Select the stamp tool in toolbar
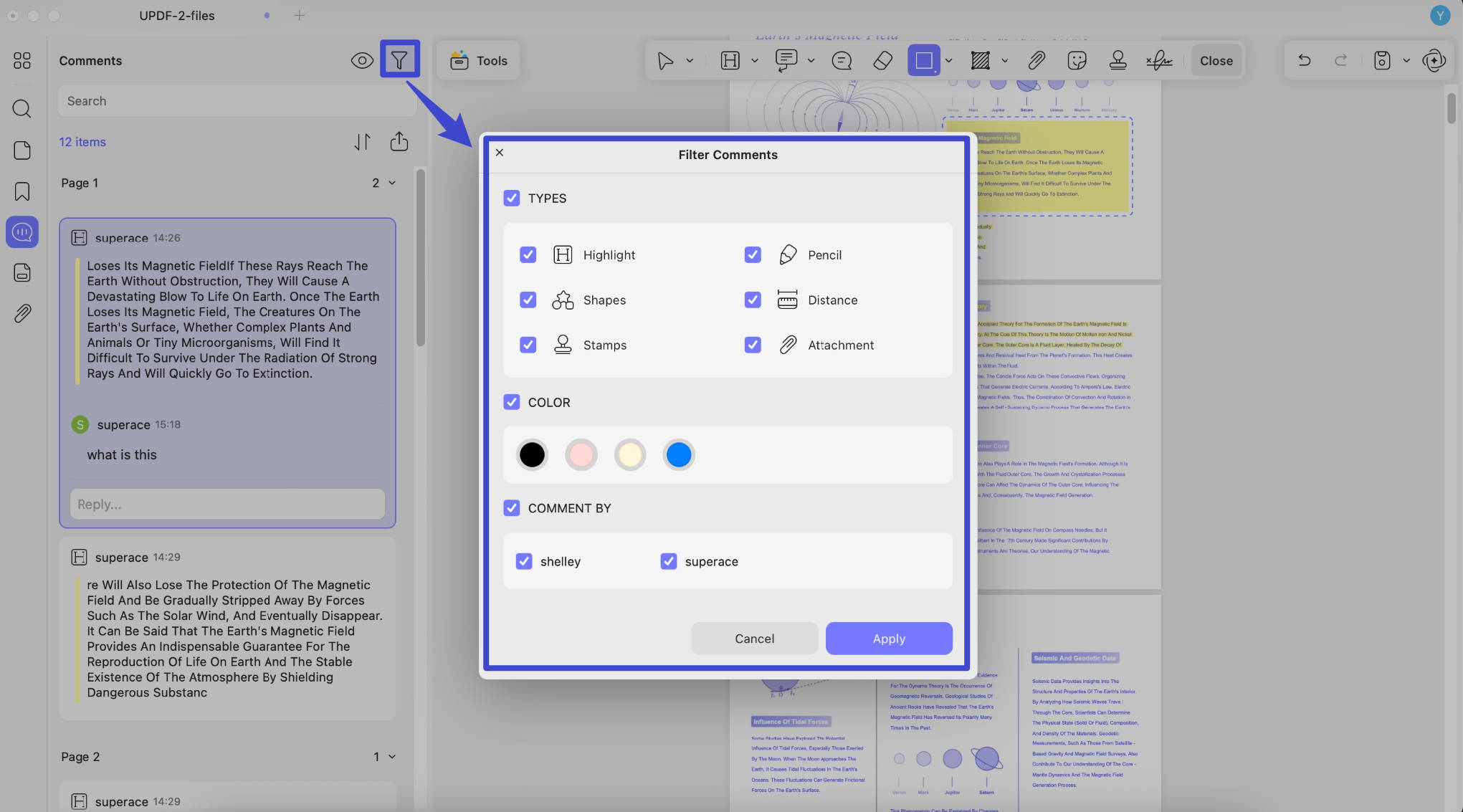 [x=1117, y=61]
